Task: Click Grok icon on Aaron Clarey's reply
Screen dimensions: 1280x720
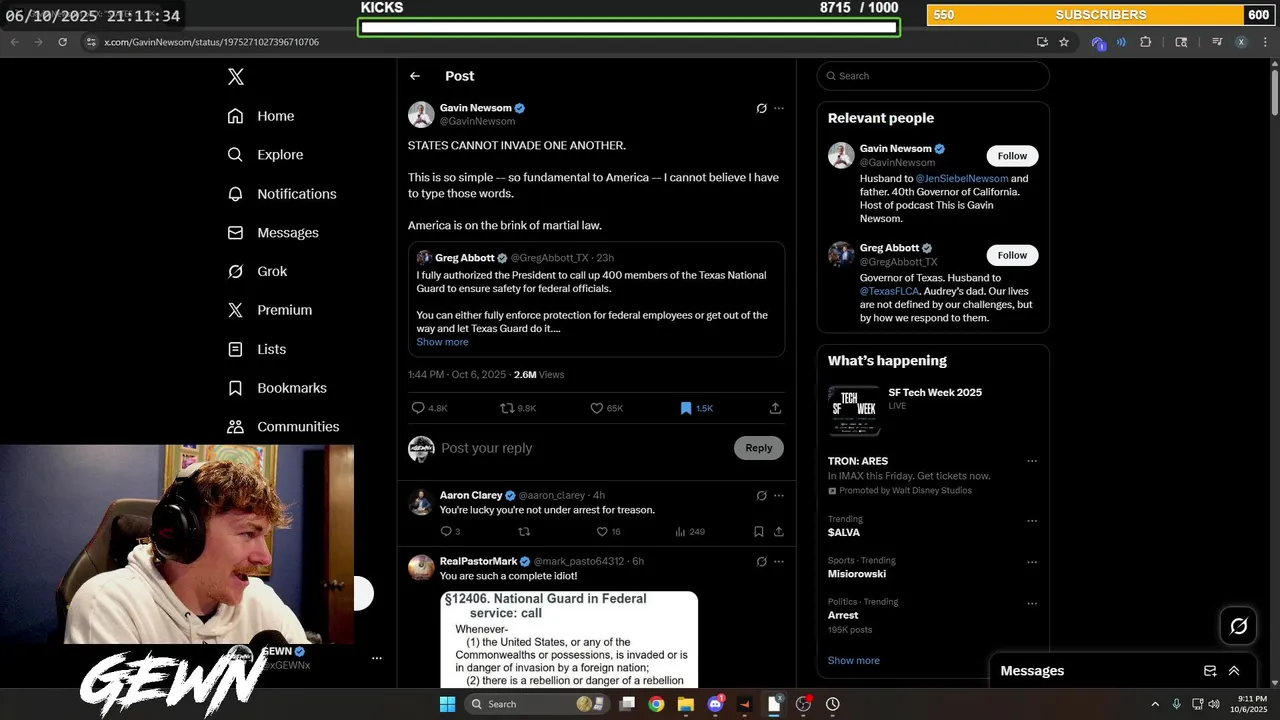Action: click(761, 495)
